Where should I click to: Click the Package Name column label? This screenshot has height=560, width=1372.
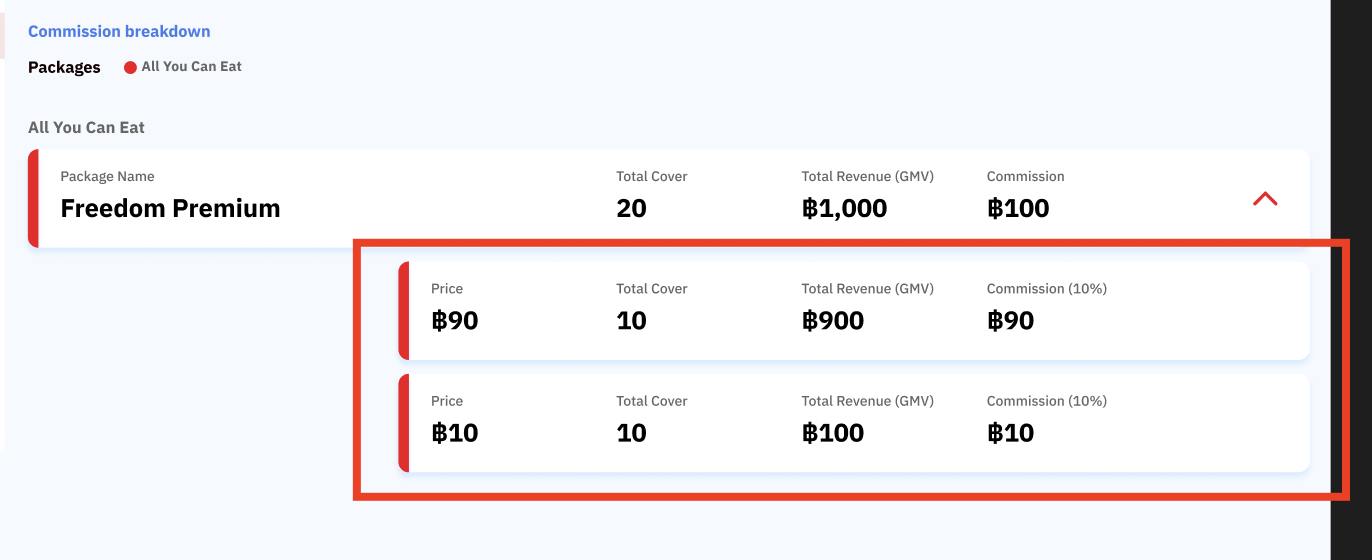[x=107, y=177]
